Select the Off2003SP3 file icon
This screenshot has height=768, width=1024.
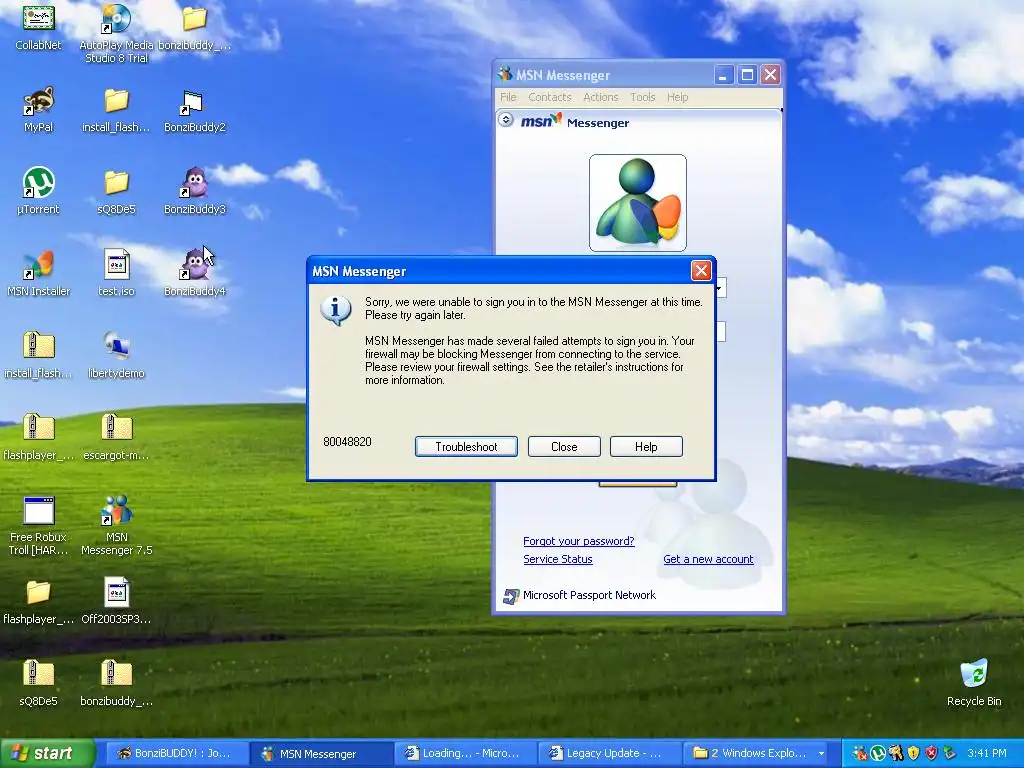click(116, 601)
